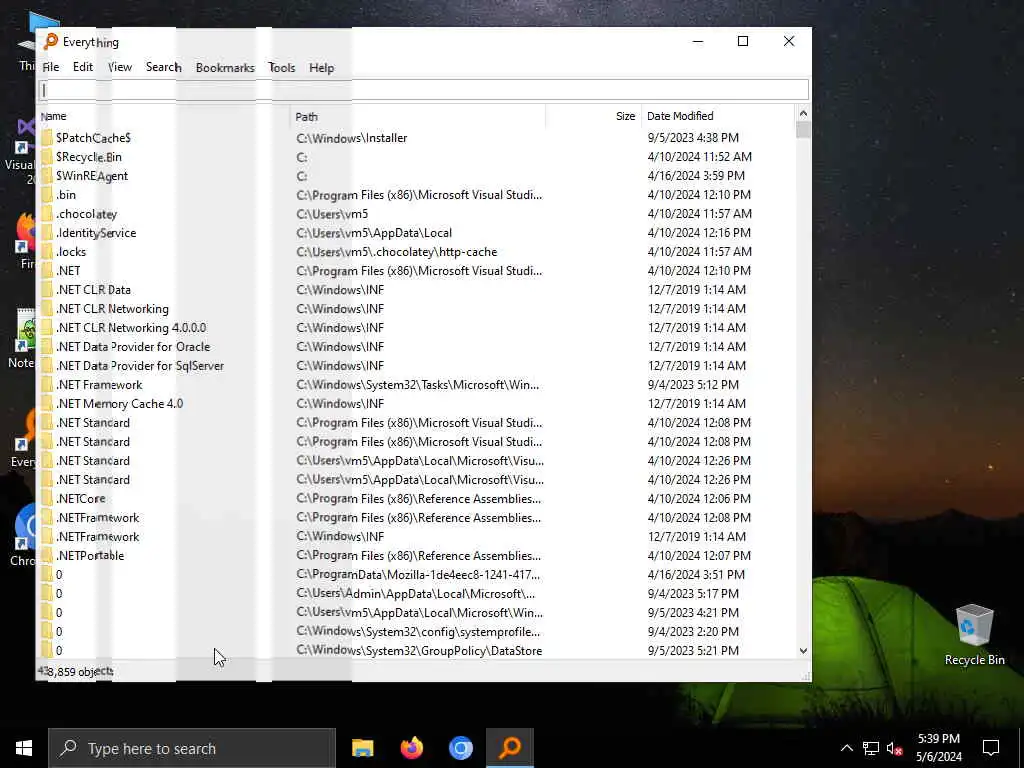Open the Edit menu
This screenshot has width=1024, height=768.
pyautogui.click(x=83, y=67)
